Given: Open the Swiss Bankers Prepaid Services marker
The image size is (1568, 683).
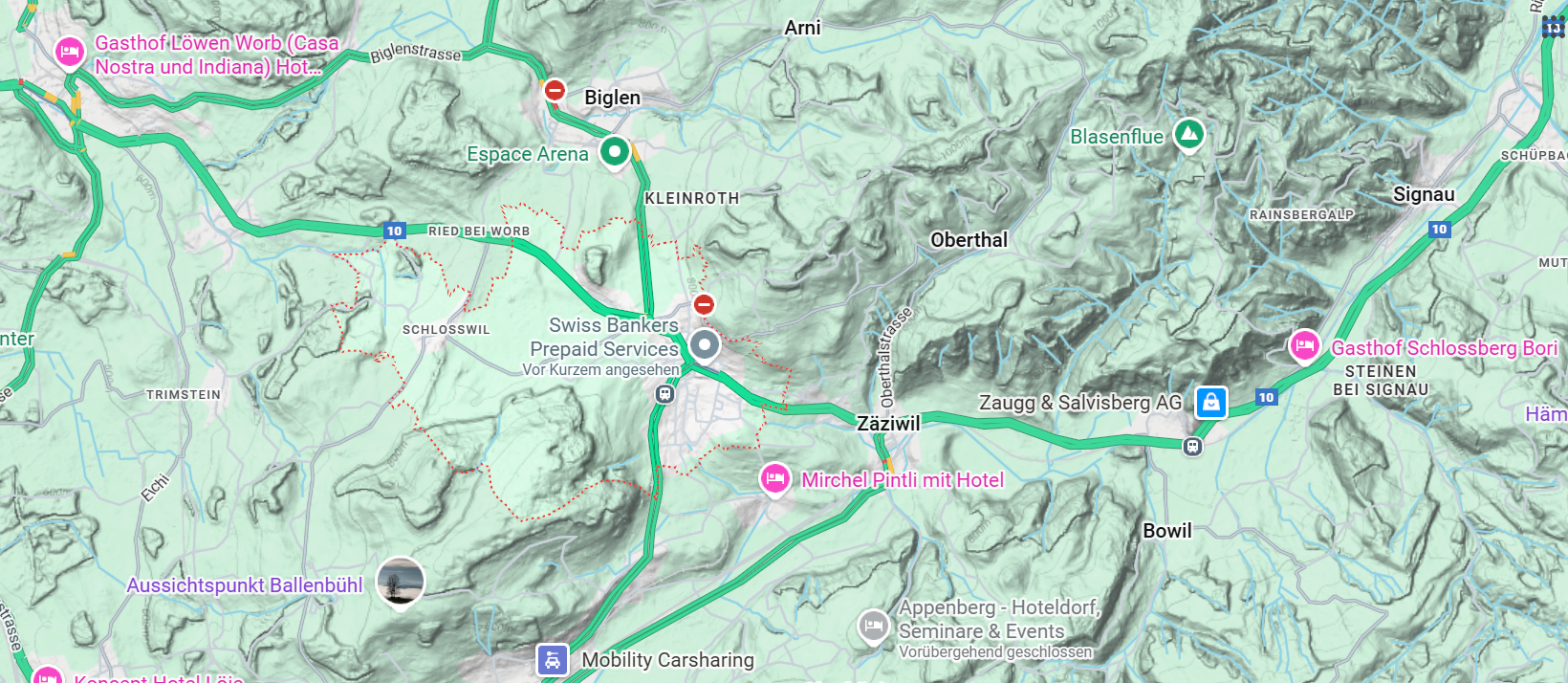Looking at the screenshot, I should coord(705,344).
